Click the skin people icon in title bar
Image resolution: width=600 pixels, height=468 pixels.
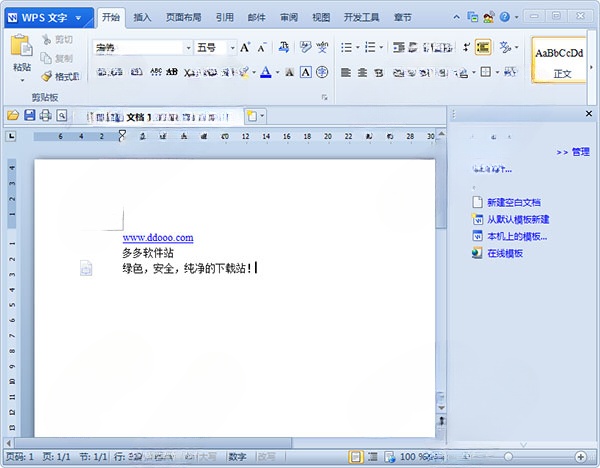[489, 17]
